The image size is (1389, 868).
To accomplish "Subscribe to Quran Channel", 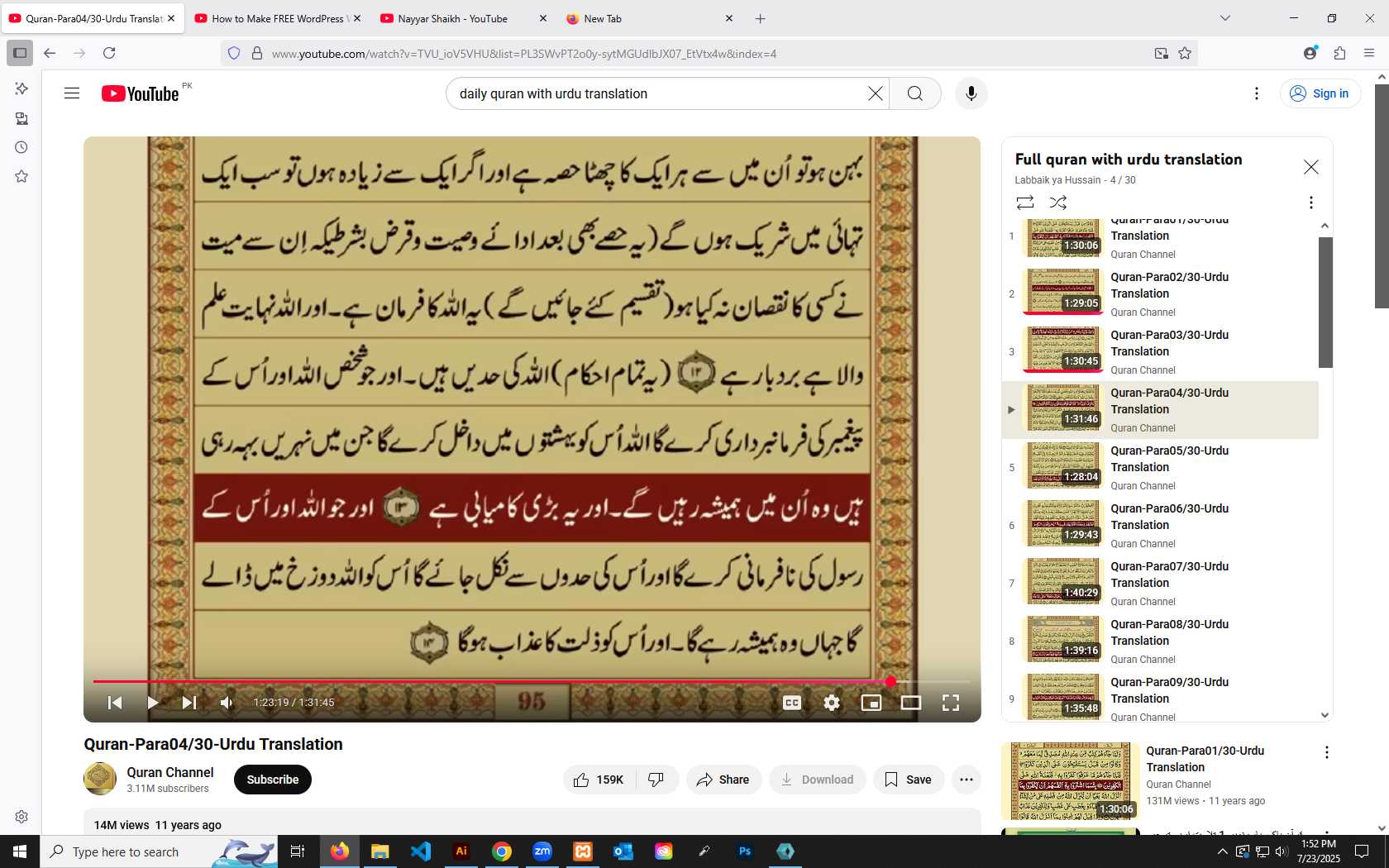I will pyautogui.click(x=273, y=780).
